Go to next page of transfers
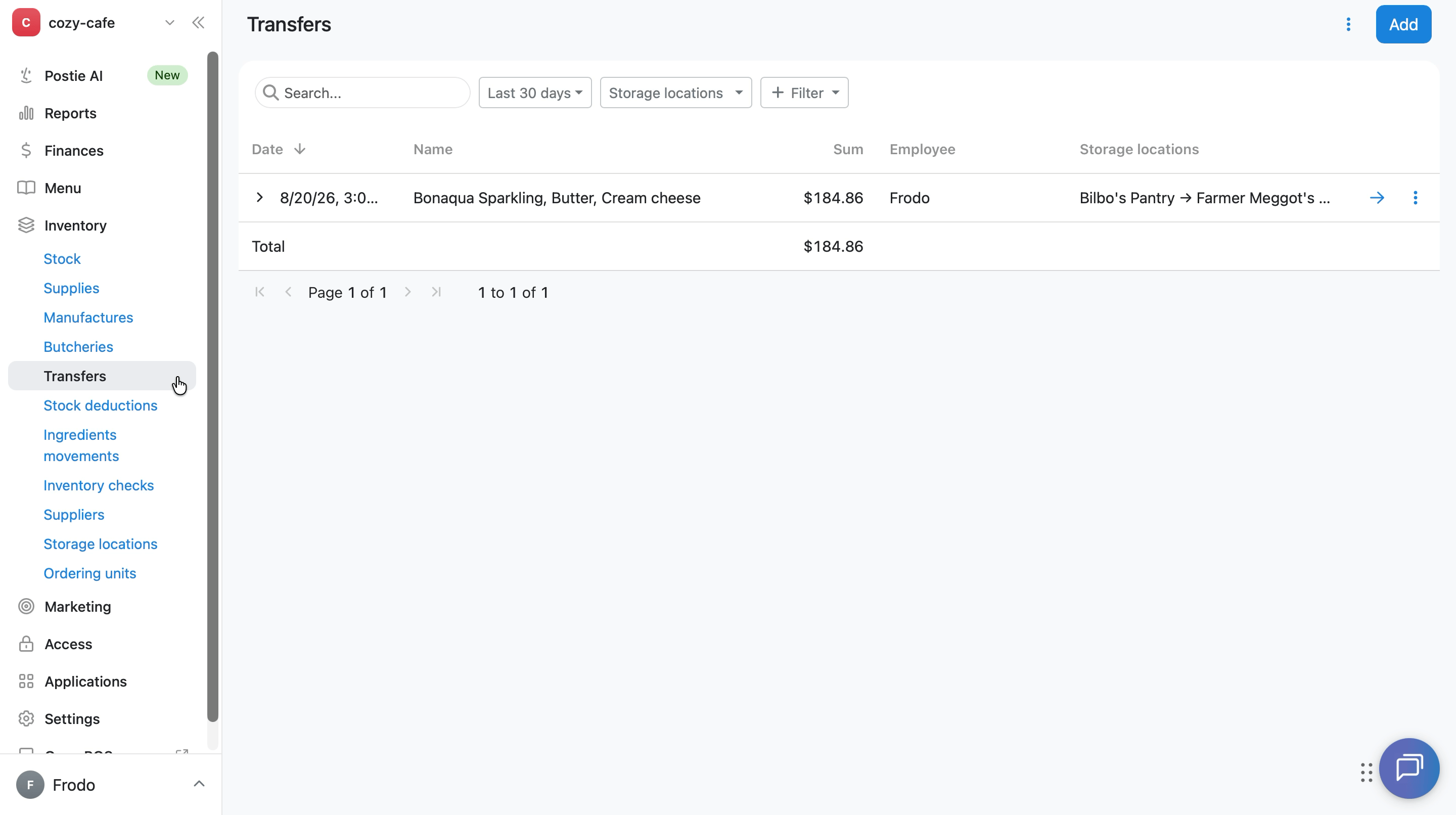The image size is (1456, 815). 407,292
